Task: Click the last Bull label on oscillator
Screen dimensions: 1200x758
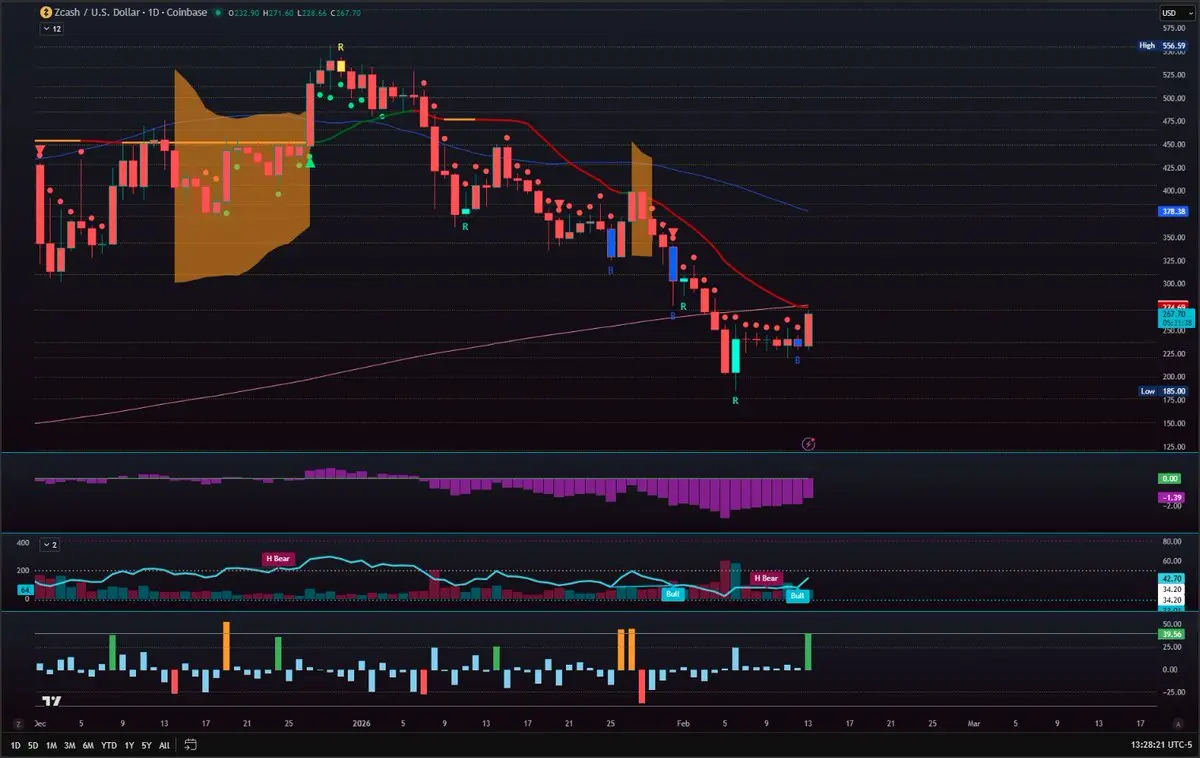Action: (797, 596)
